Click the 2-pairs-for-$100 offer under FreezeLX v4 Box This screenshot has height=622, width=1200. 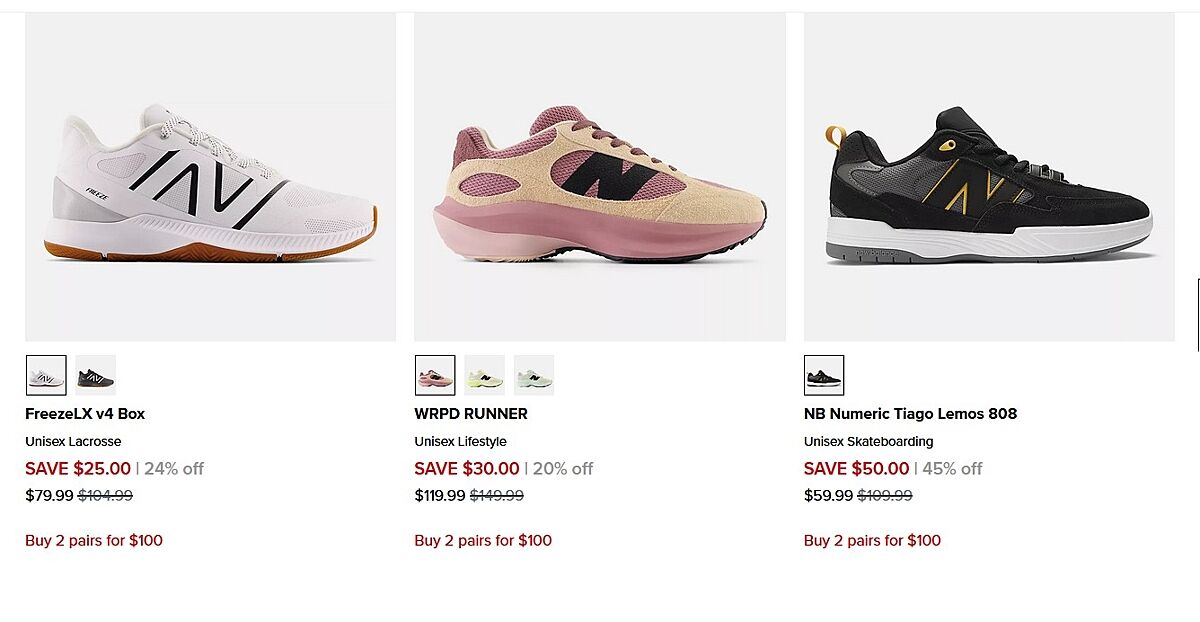click(94, 541)
